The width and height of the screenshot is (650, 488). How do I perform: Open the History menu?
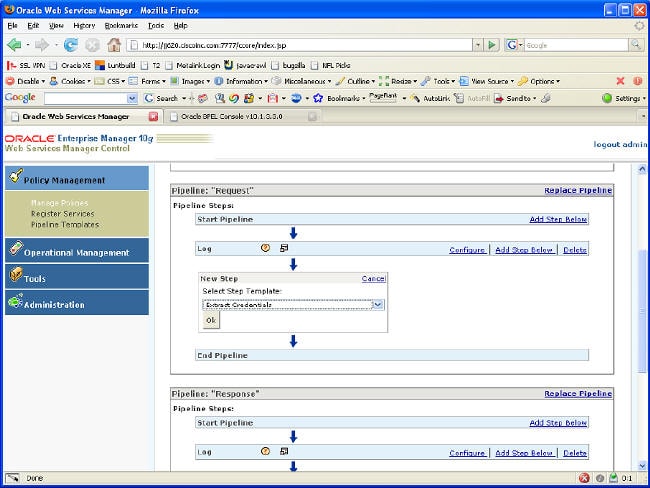coord(84,25)
